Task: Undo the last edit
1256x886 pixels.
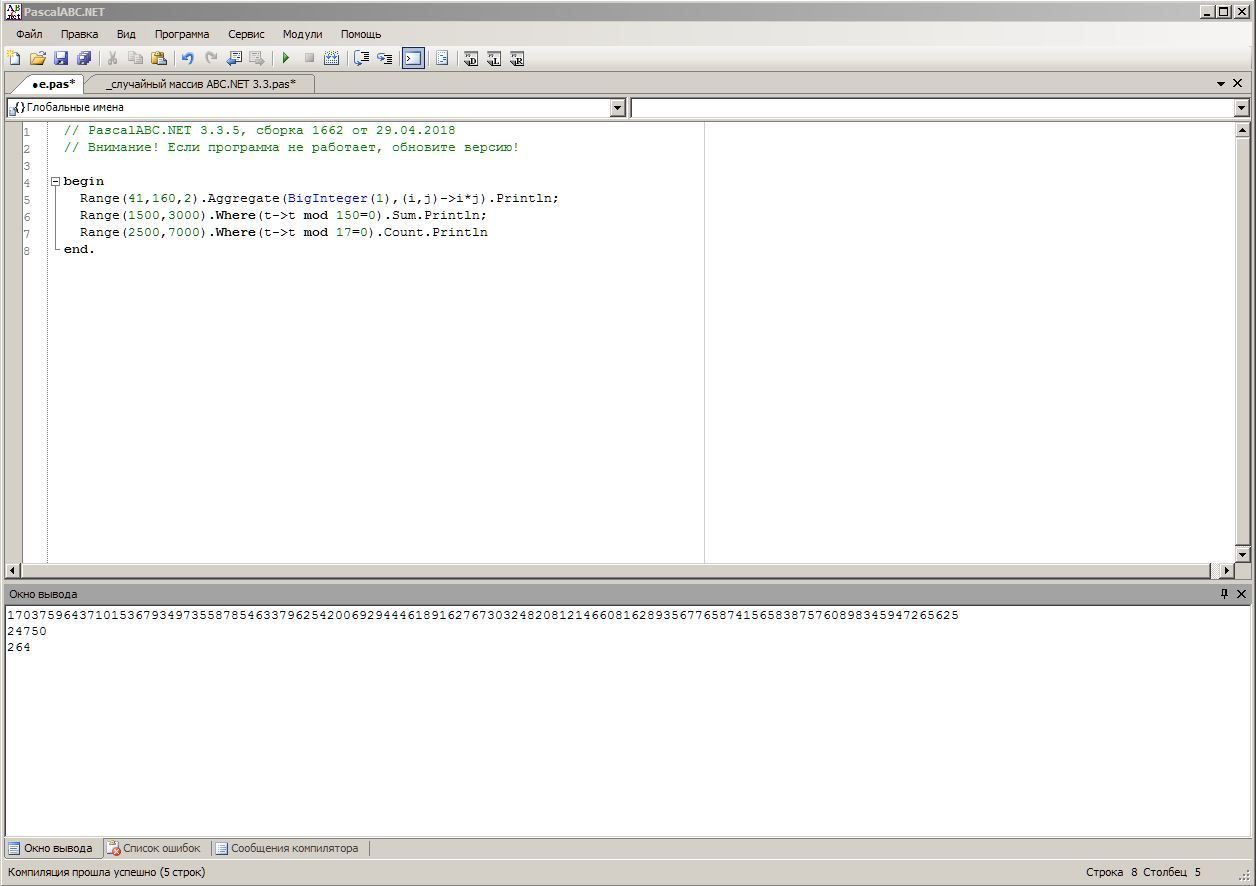Action: point(187,59)
